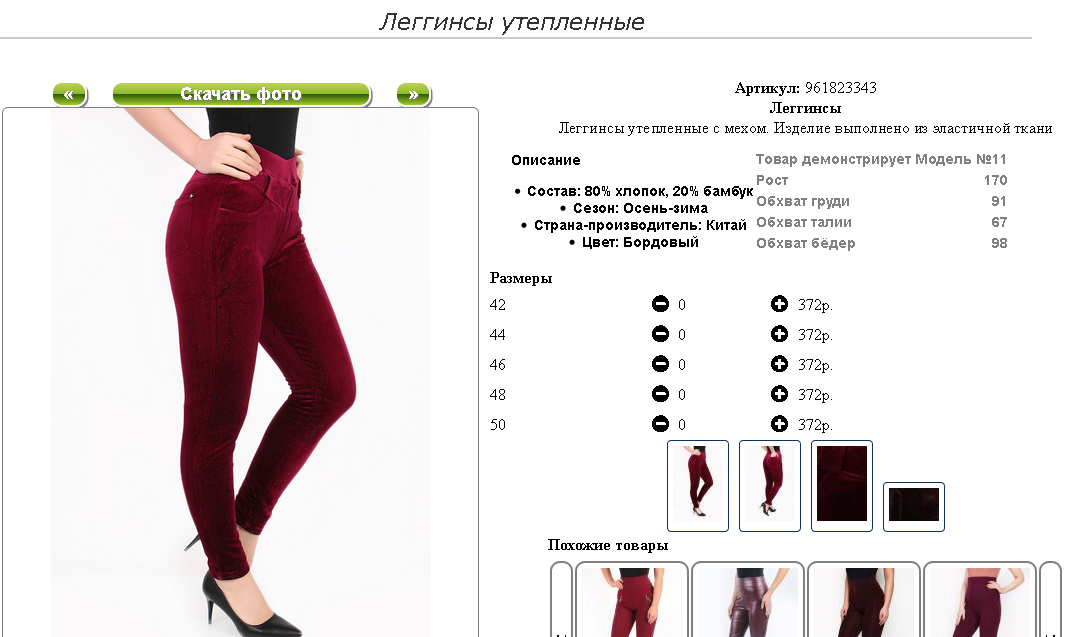Select the dark bordeaux color swatch thumbnail
This screenshot has width=1082, height=637.
click(x=914, y=507)
